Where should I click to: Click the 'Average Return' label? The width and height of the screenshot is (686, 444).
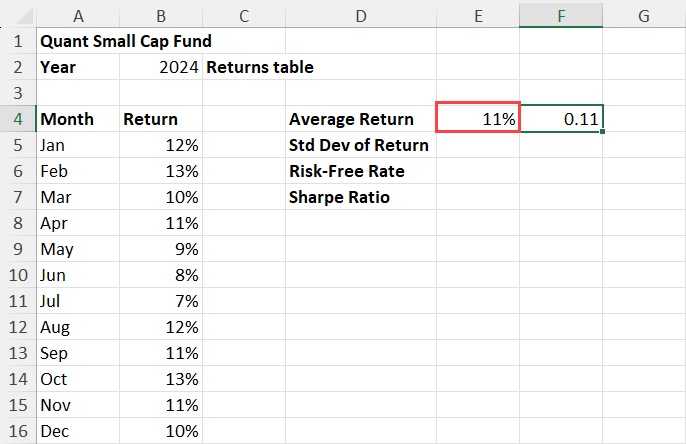pyautogui.click(x=361, y=119)
